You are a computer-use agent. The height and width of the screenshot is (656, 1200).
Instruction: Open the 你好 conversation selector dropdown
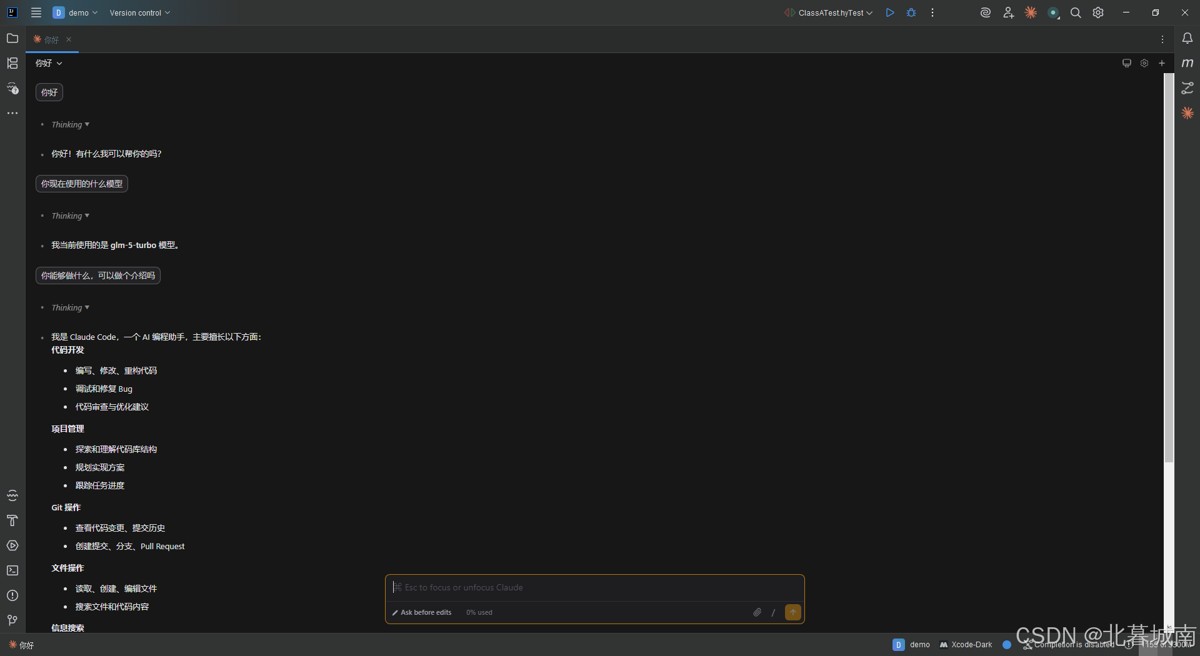pos(48,63)
